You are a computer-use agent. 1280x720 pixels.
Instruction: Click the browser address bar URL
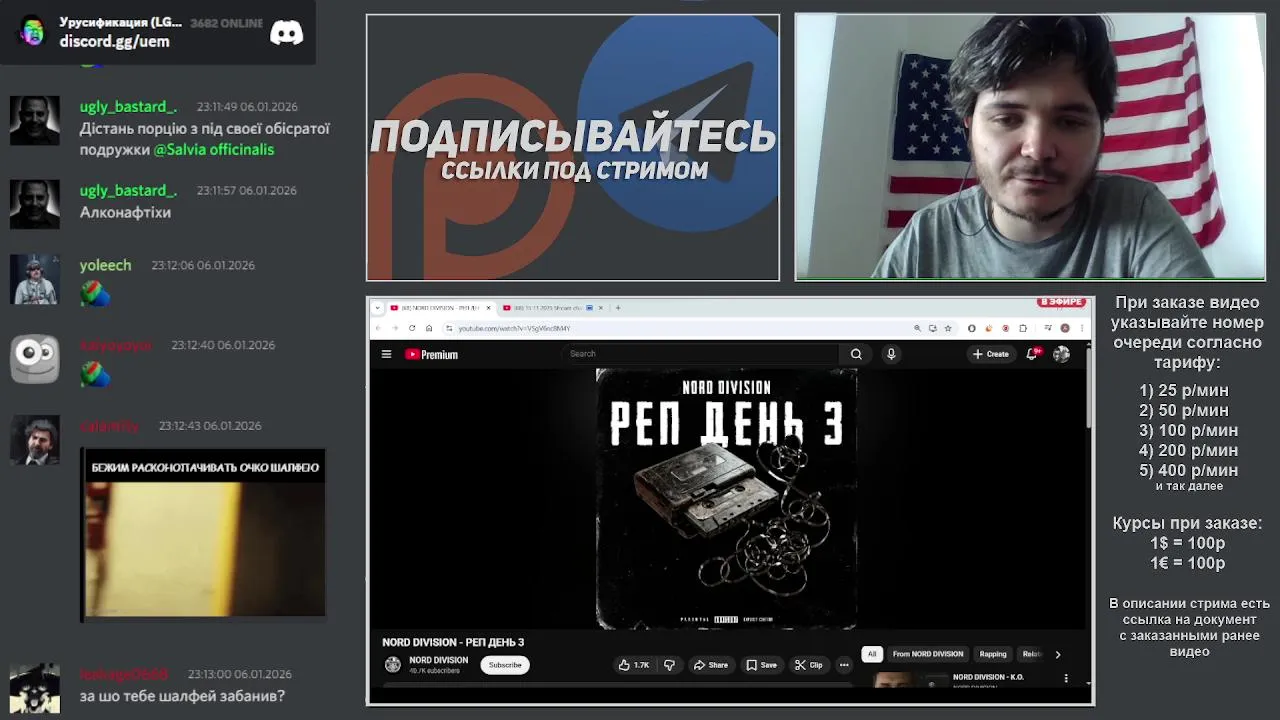[x=514, y=328]
